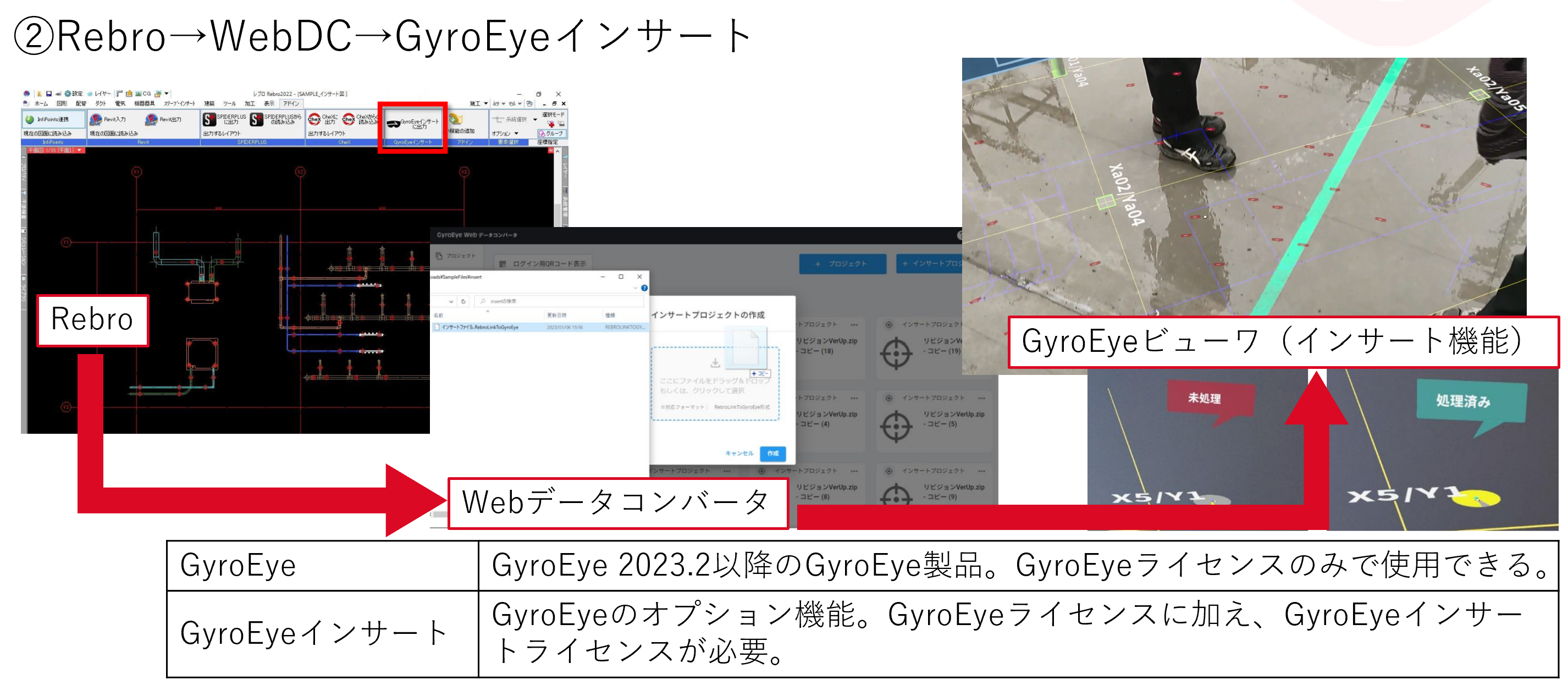The width and height of the screenshot is (1568, 685).
Task: Click the 設定 gear icon in toolbar
Action: tap(69, 94)
